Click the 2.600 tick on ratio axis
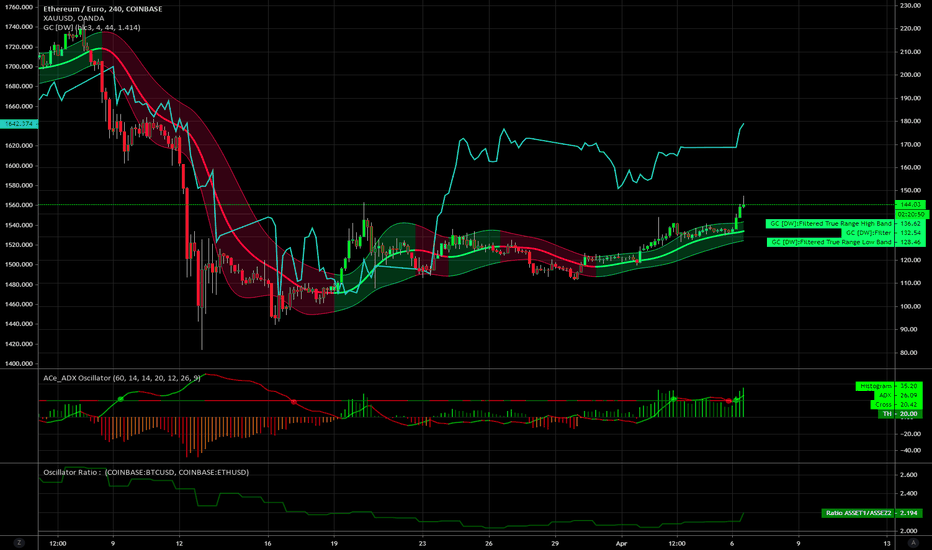The height and width of the screenshot is (550, 932). click(908, 475)
